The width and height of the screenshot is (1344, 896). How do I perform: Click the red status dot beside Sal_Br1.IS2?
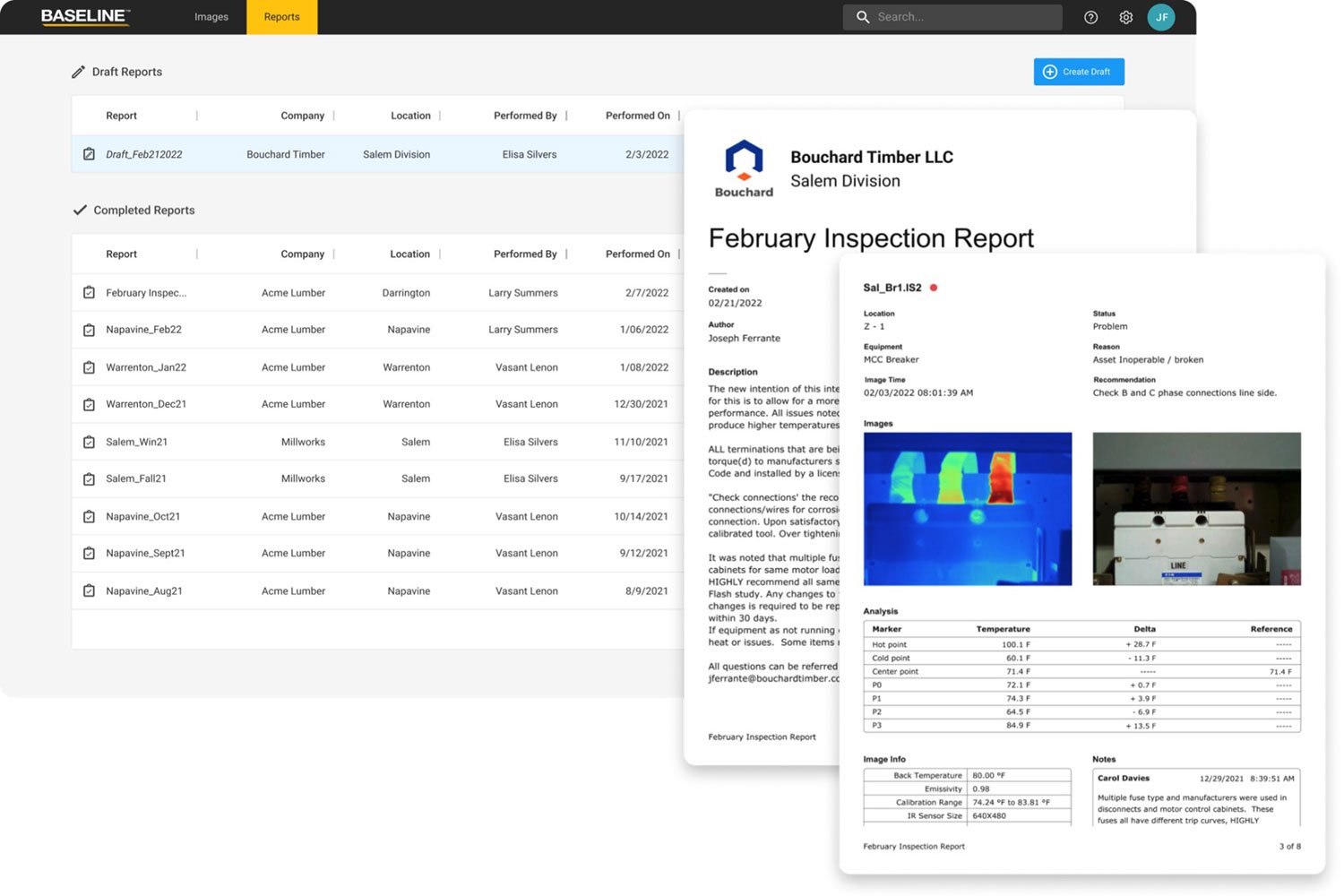coord(935,288)
